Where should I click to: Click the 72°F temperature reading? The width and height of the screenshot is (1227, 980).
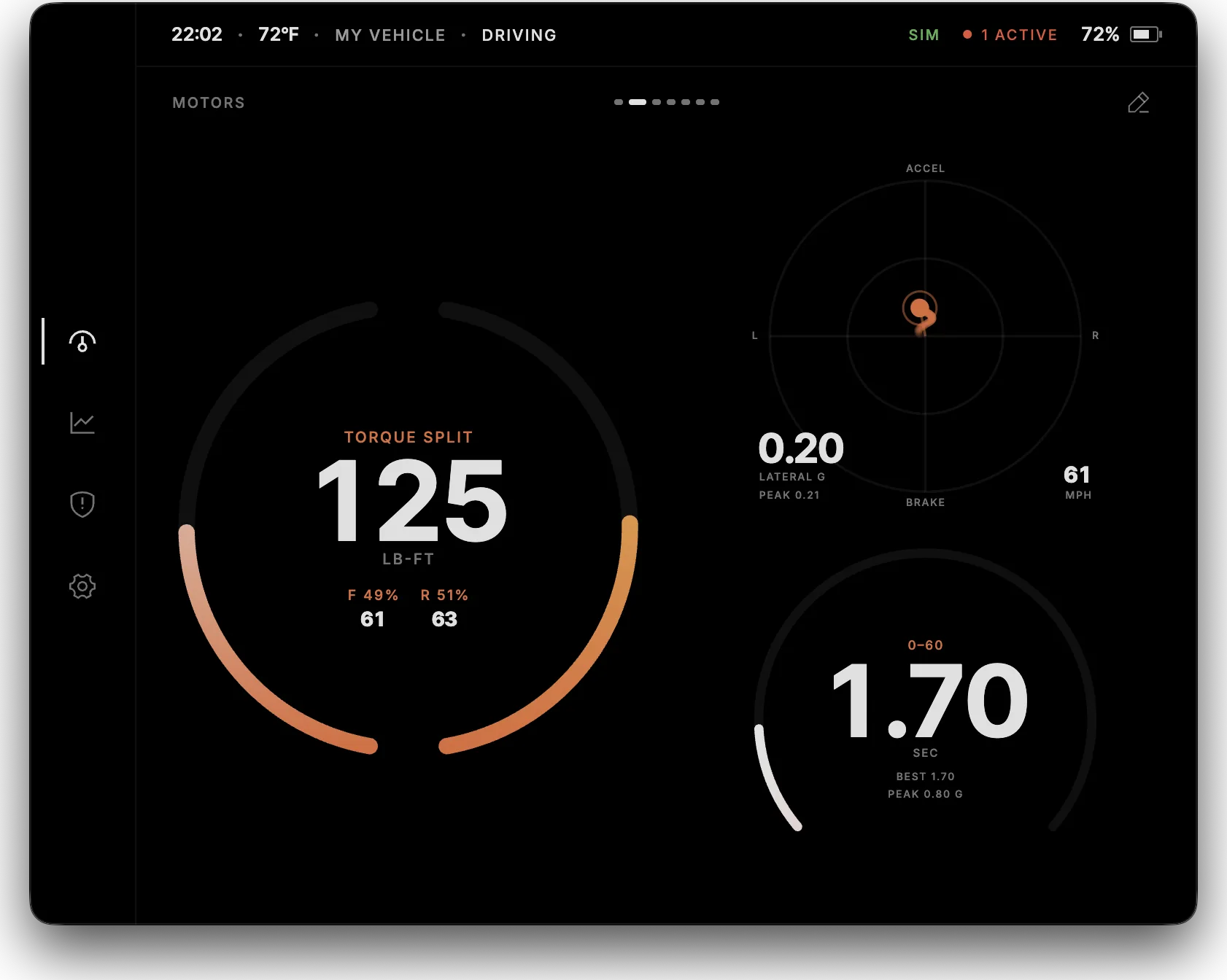point(279,34)
